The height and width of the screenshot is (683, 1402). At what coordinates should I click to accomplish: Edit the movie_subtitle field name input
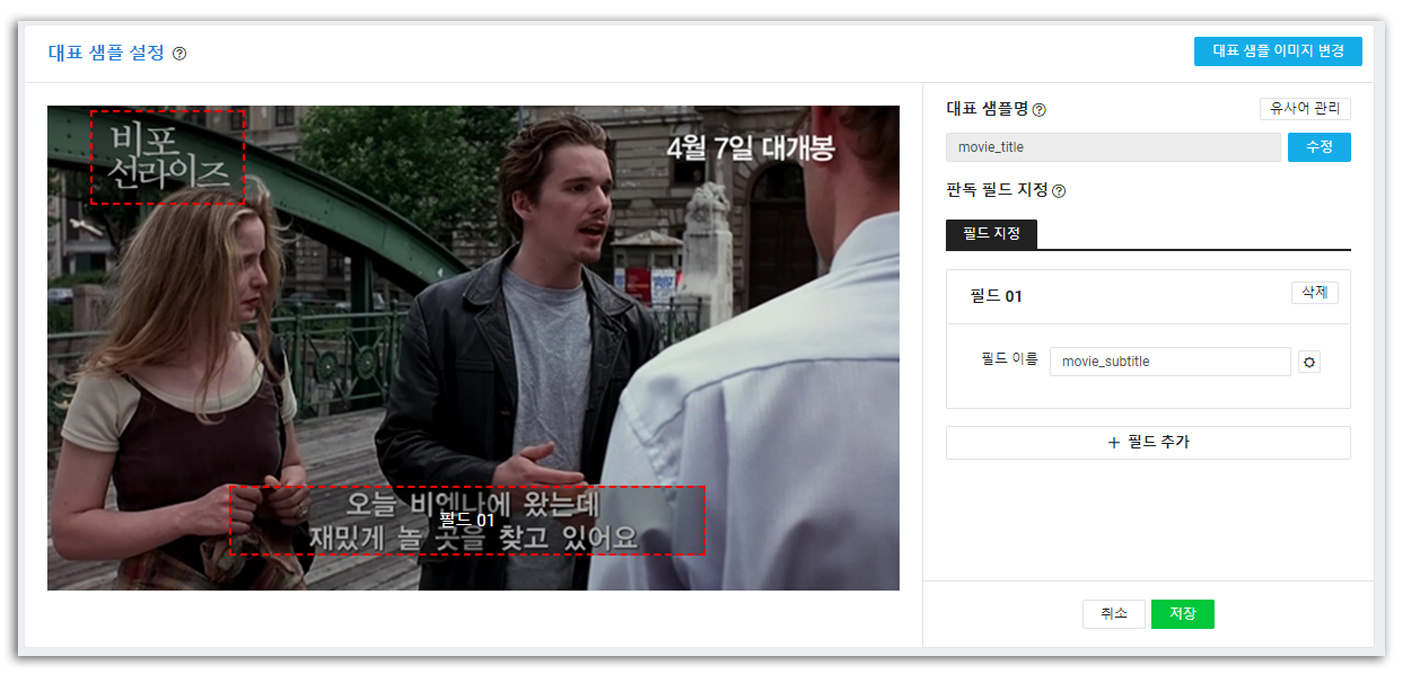point(1170,362)
